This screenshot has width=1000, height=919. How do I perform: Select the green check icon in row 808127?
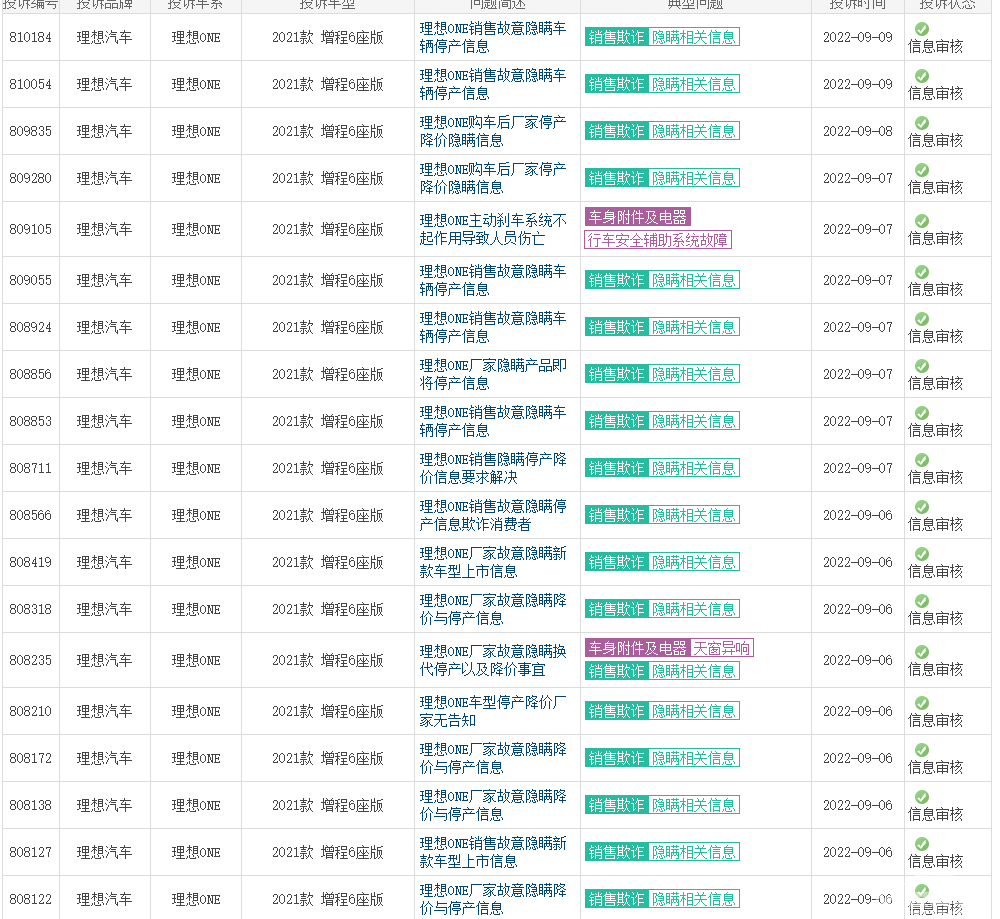pos(922,844)
